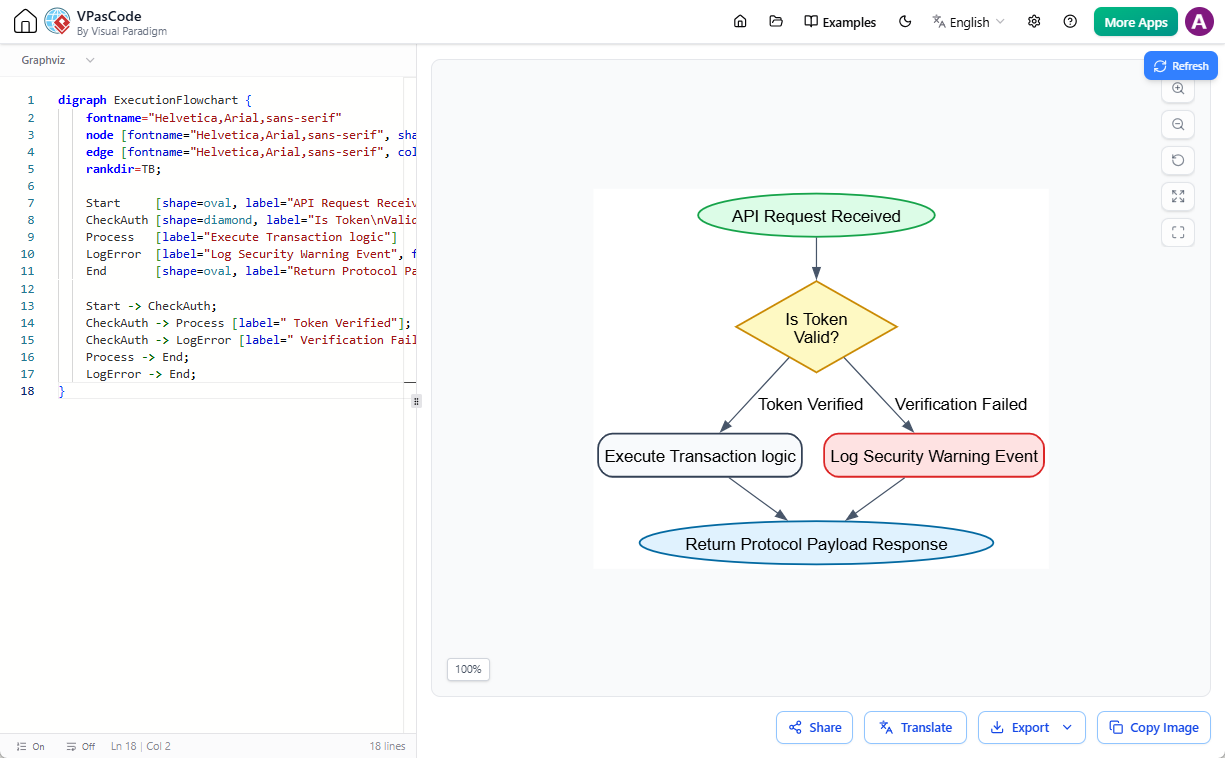Click the 'Token Verified' edge label

coord(811,404)
